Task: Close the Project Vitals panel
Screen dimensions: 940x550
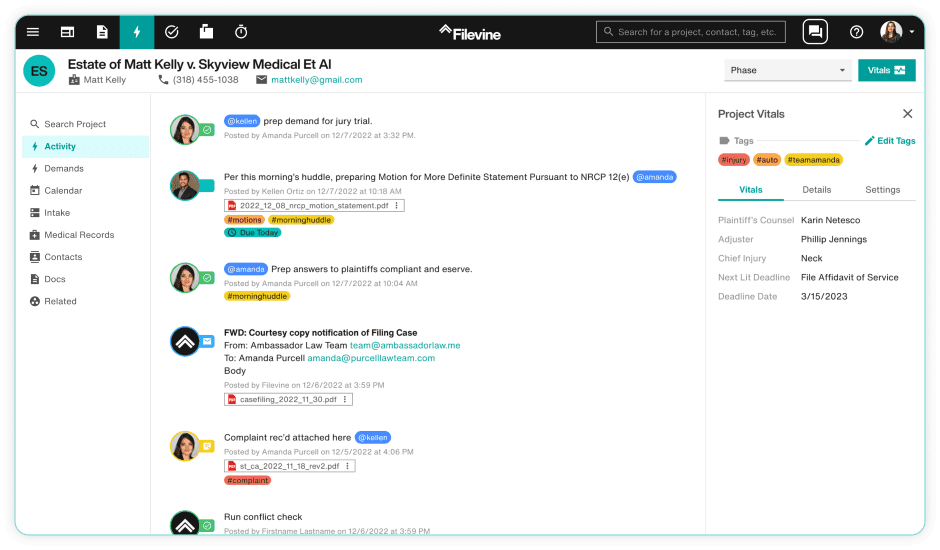Action: click(908, 114)
